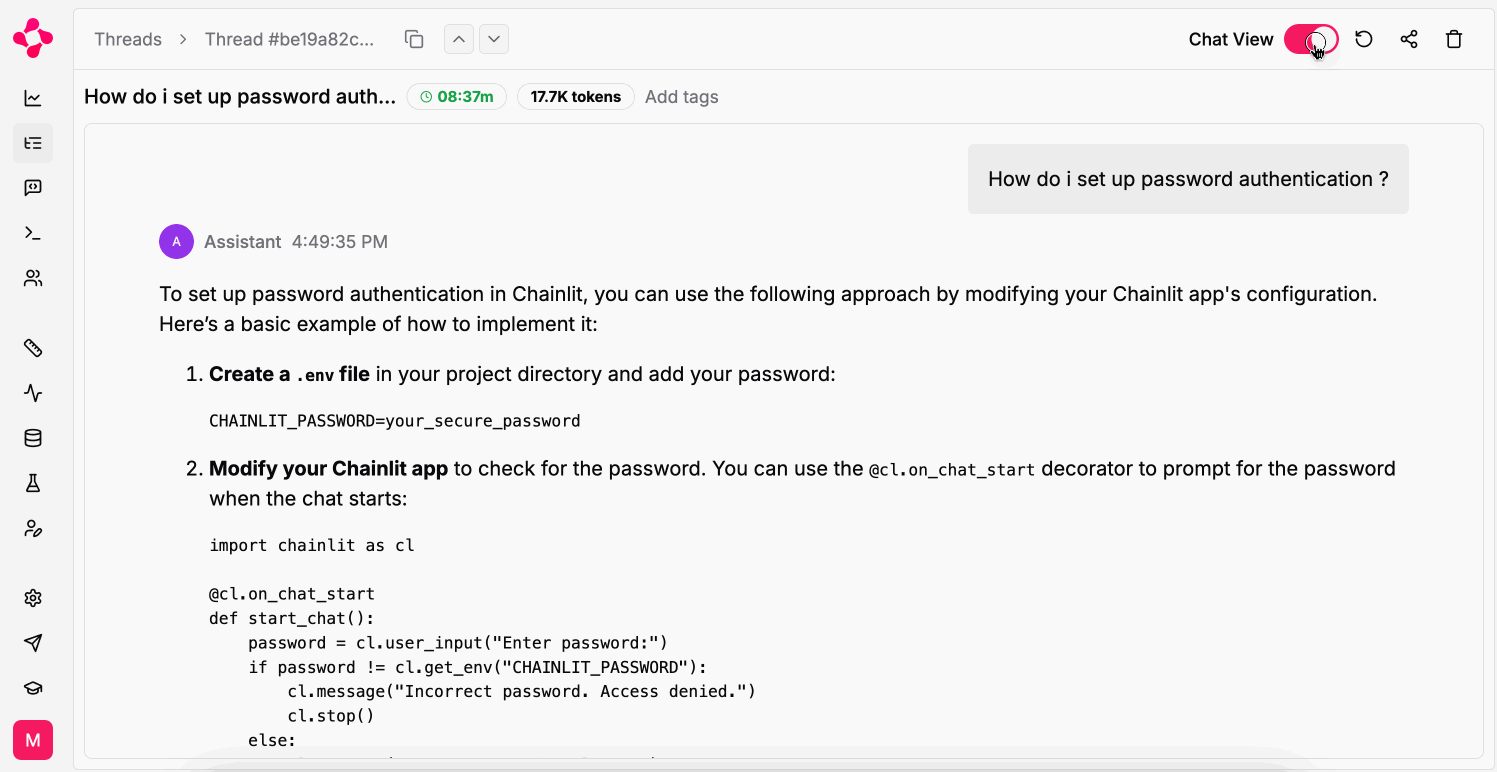1497x772 pixels.
Task: Toggle the Chat View switch
Action: (1311, 39)
